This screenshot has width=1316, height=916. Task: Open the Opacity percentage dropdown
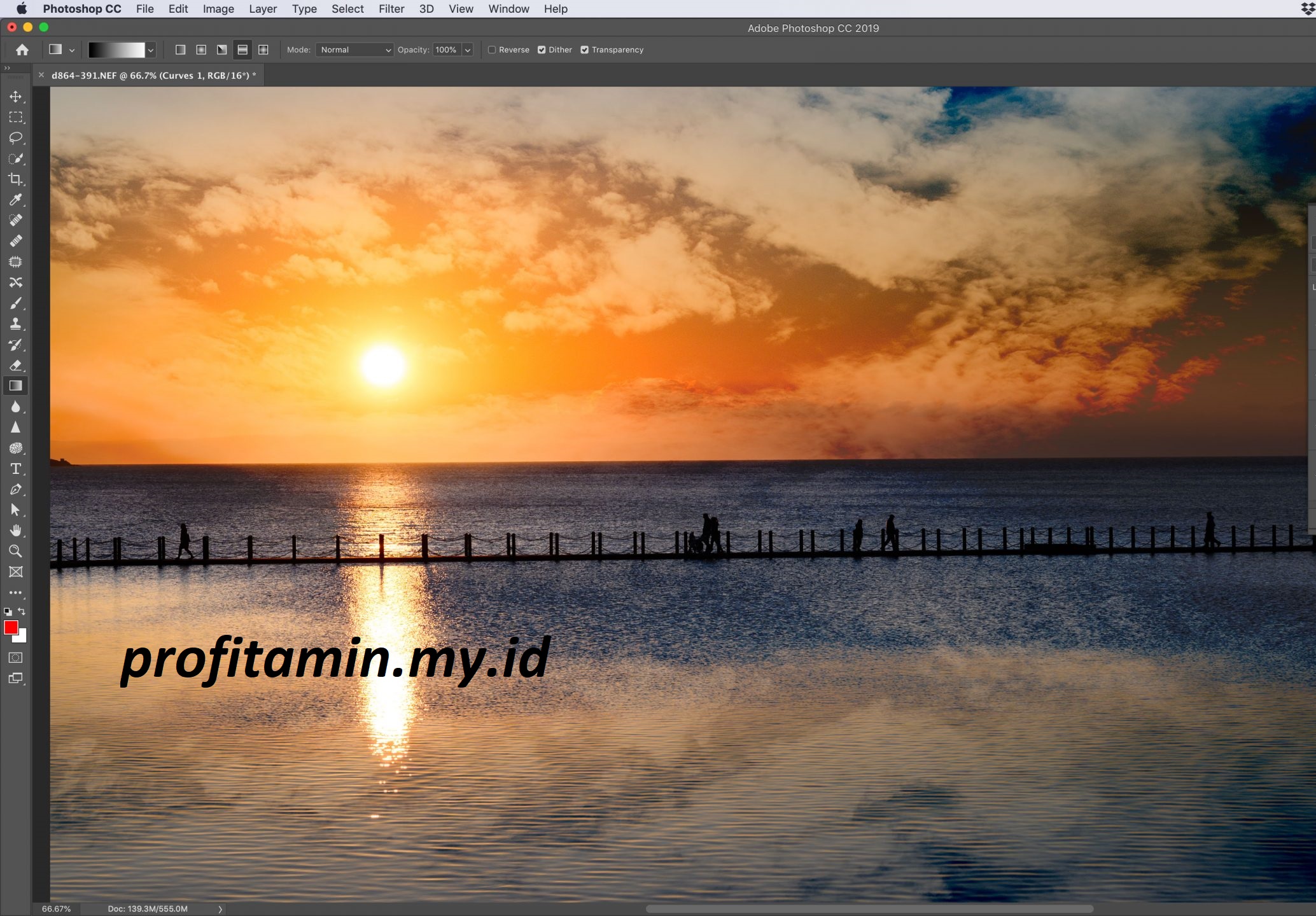click(x=469, y=48)
